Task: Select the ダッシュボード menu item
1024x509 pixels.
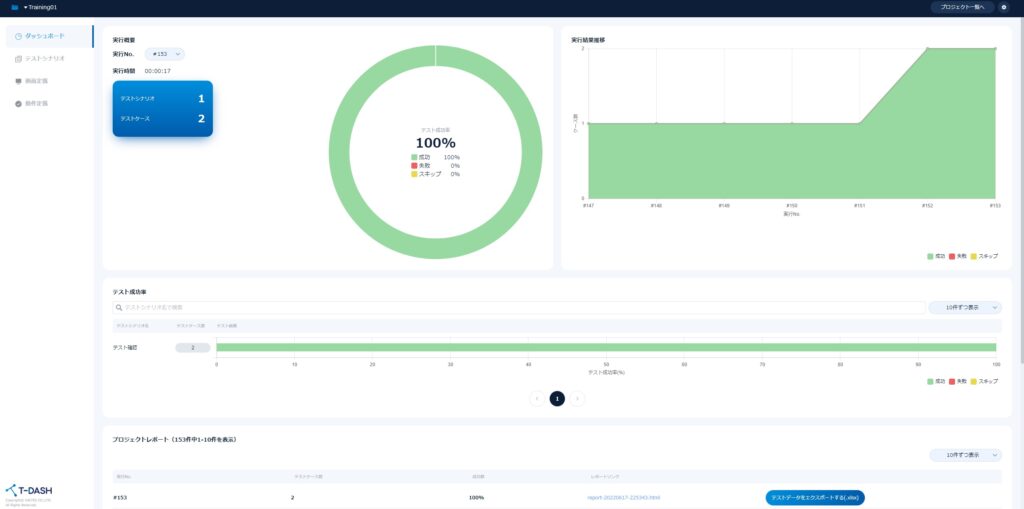Action: click(50, 37)
